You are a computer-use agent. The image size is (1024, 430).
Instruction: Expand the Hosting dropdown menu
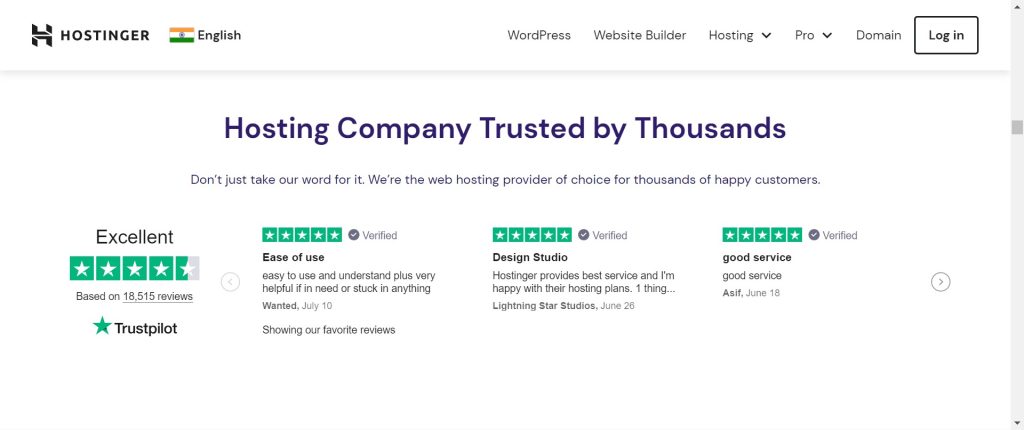pos(740,35)
